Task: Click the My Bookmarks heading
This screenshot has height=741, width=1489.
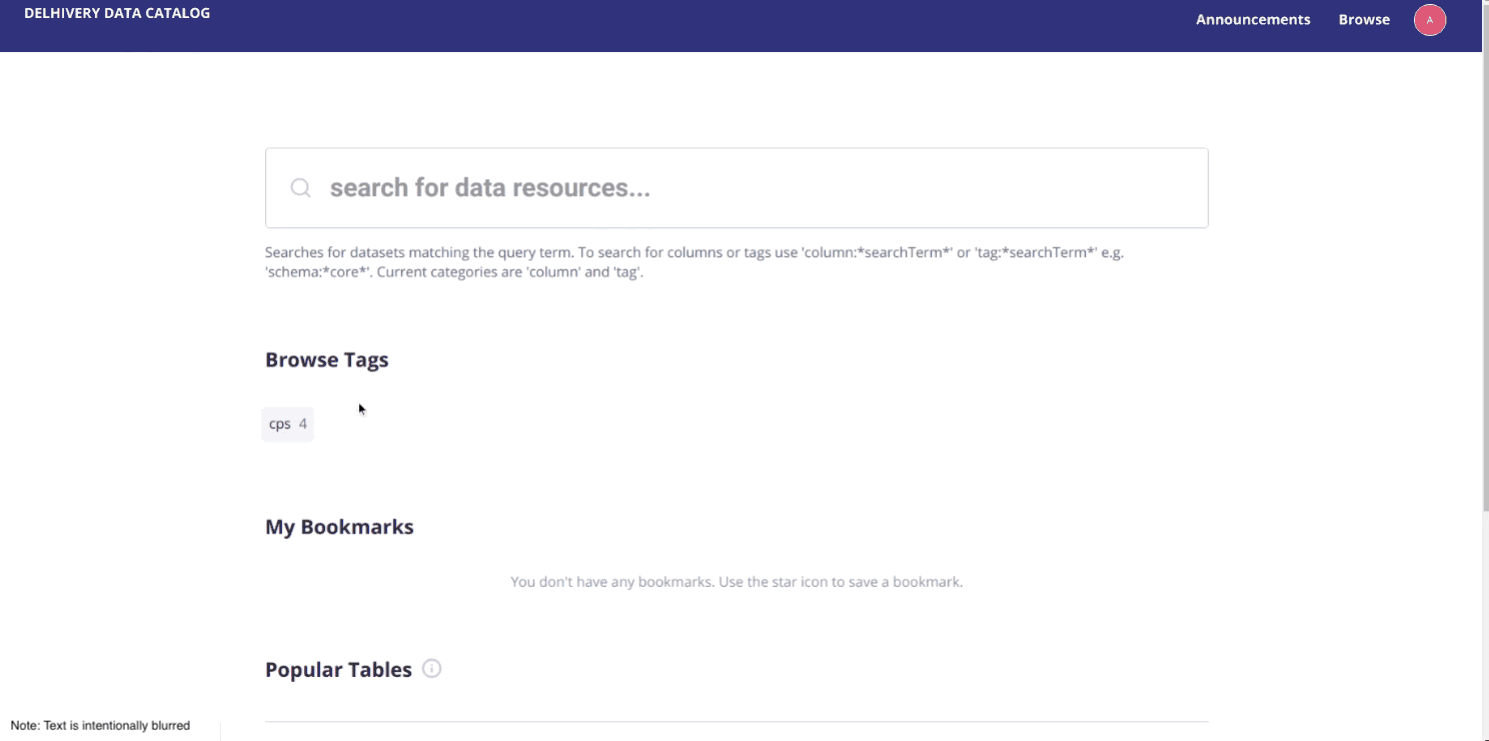Action: coord(339,527)
